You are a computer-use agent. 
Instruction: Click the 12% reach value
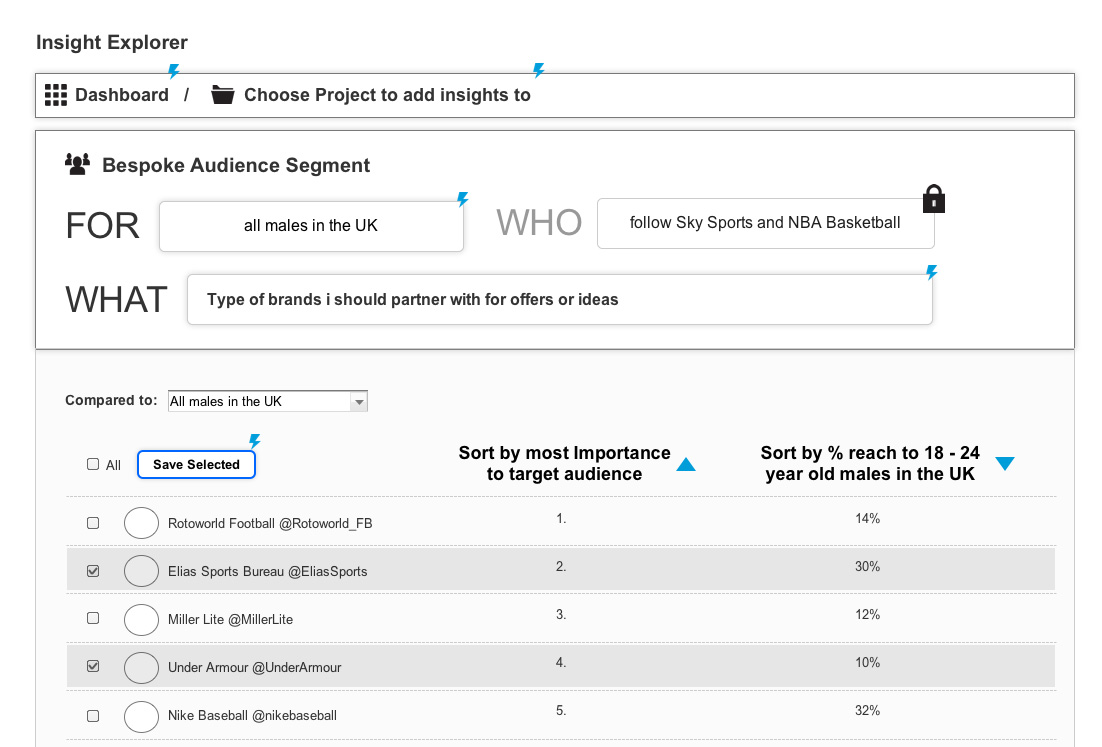[867, 614]
